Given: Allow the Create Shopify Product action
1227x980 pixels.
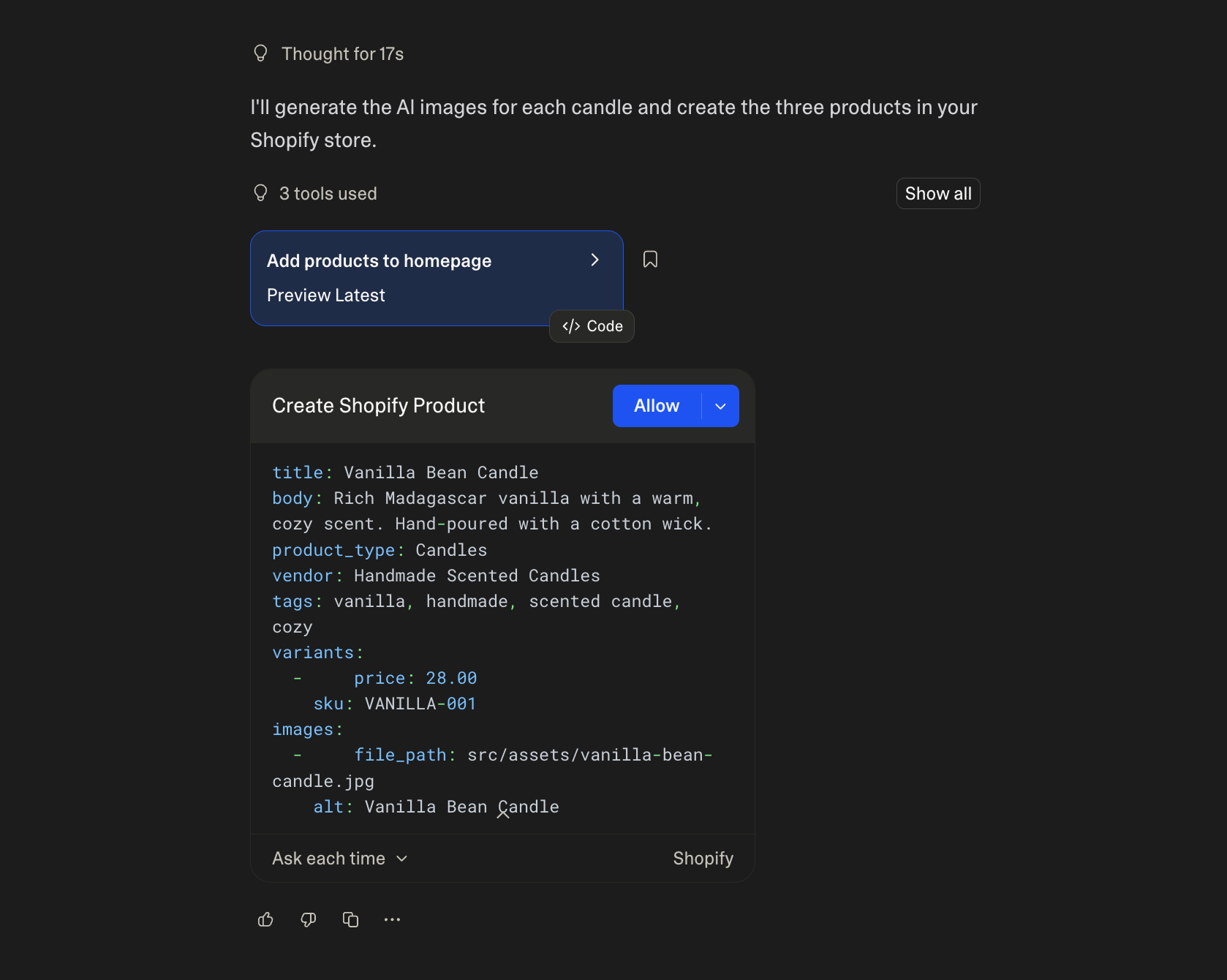Looking at the screenshot, I should (x=656, y=406).
